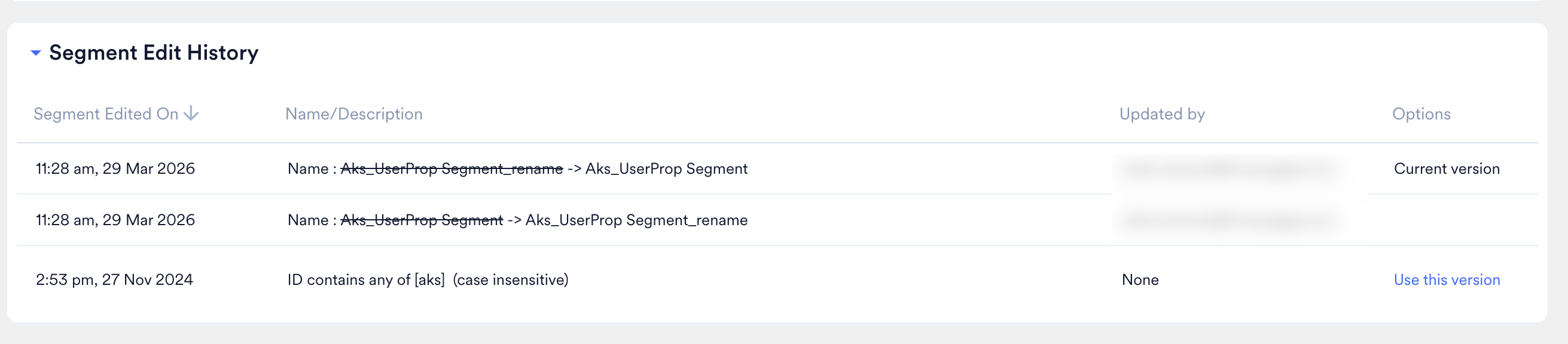1568x344 pixels.
Task: Click the None value under Updated by
Action: [x=1140, y=279]
